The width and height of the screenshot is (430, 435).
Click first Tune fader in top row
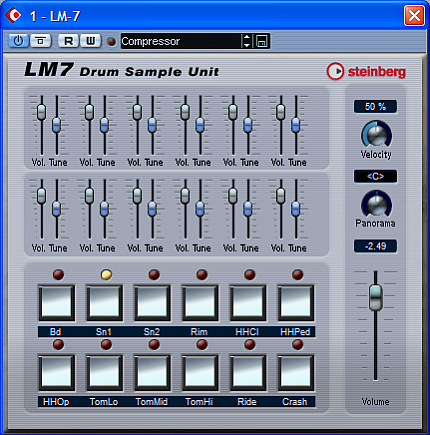pos(57,125)
